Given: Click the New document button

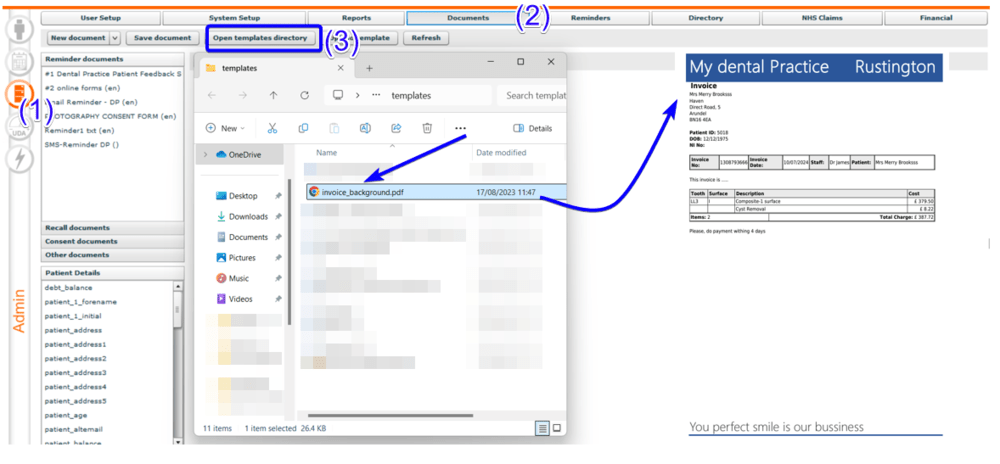Looking at the screenshot, I should click(78, 38).
